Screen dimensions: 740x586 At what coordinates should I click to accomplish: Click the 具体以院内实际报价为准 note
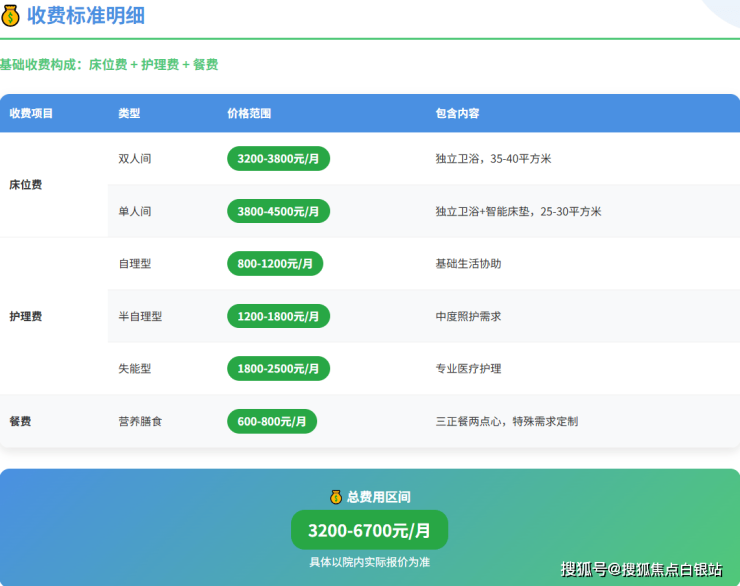(369, 562)
